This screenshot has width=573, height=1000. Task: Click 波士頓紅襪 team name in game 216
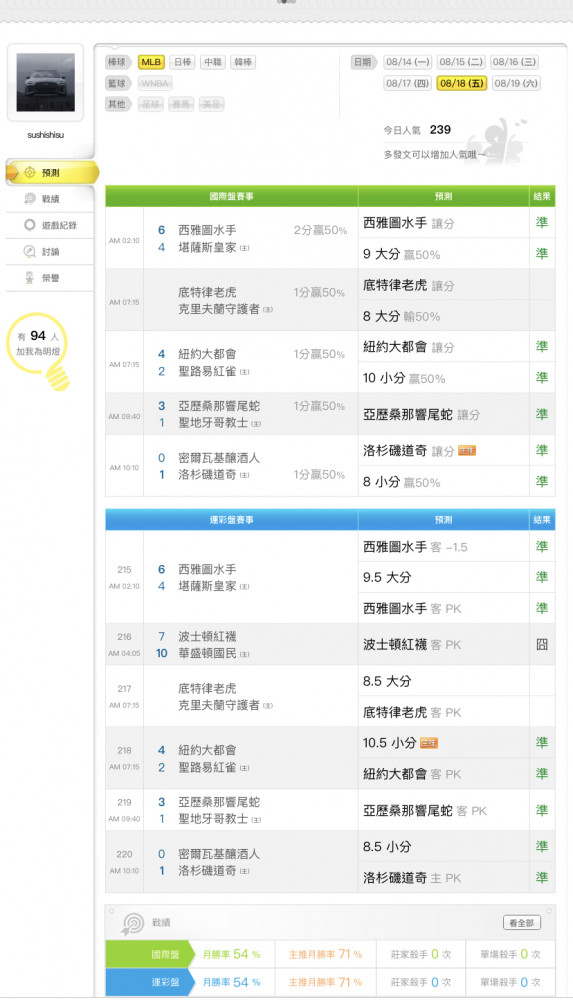(x=207, y=636)
